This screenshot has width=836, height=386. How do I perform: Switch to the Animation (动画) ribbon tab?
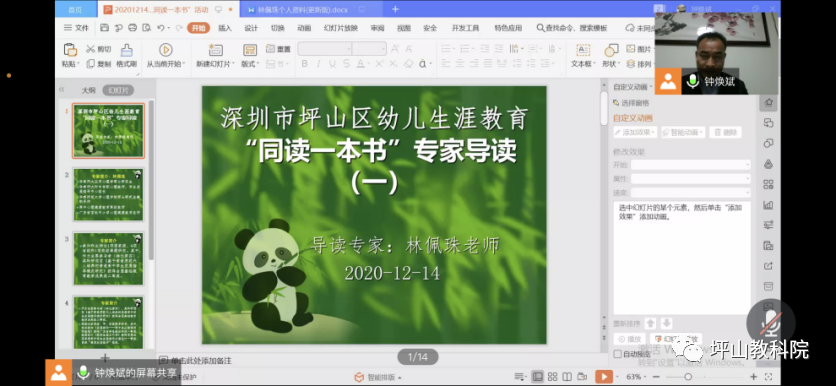click(304, 28)
